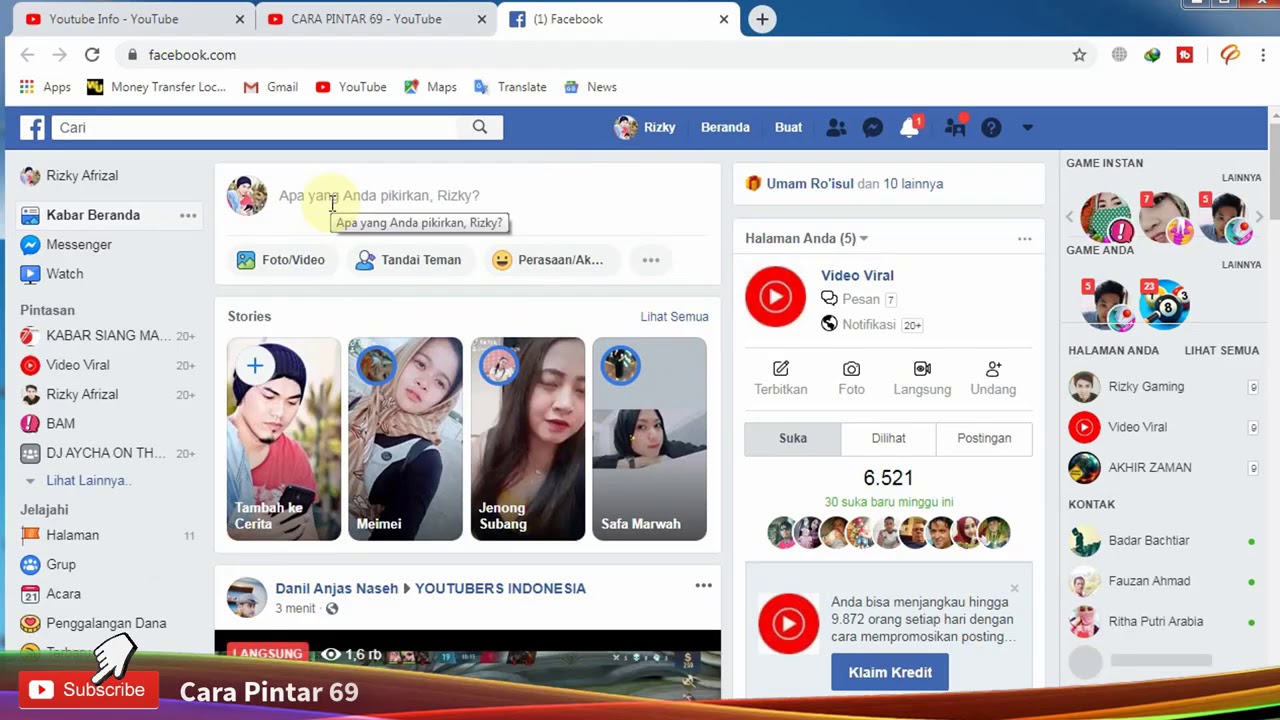This screenshot has width=1280, height=720.
Task: Open Safa Marwah's story
Action: pyautogui.click(x=649, y=439)
